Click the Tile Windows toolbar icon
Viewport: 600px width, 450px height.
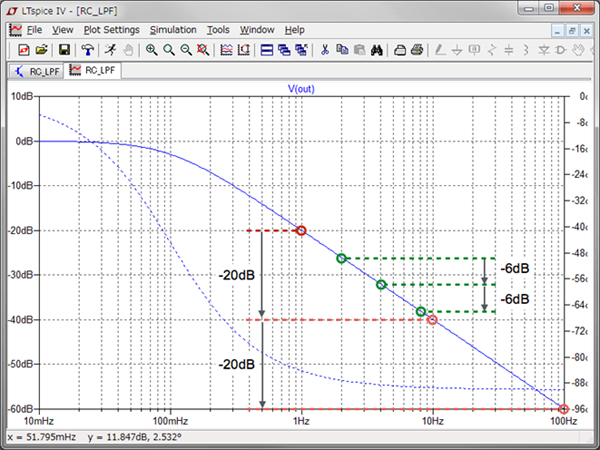[x=267, y=49]
